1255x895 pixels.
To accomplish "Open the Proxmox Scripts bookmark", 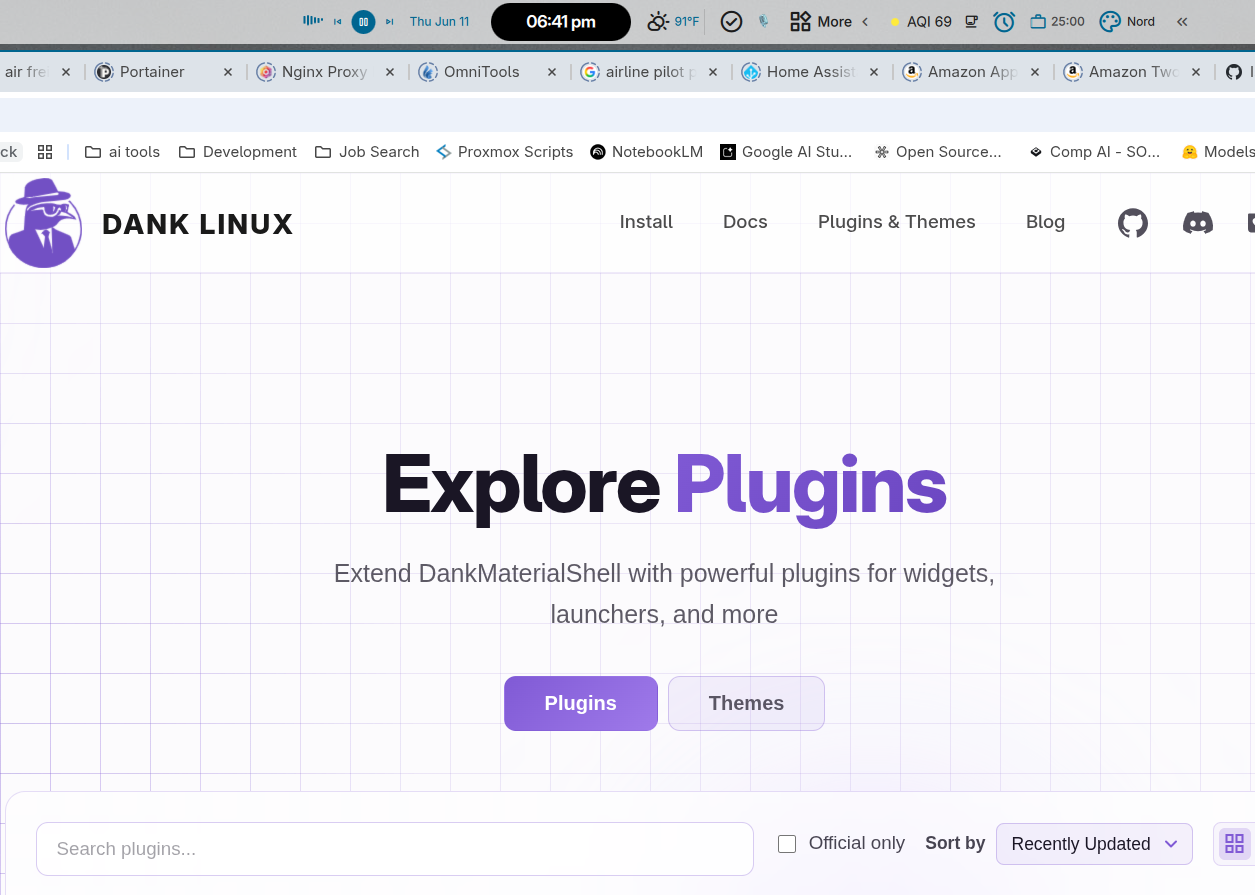I will [505, 152].
